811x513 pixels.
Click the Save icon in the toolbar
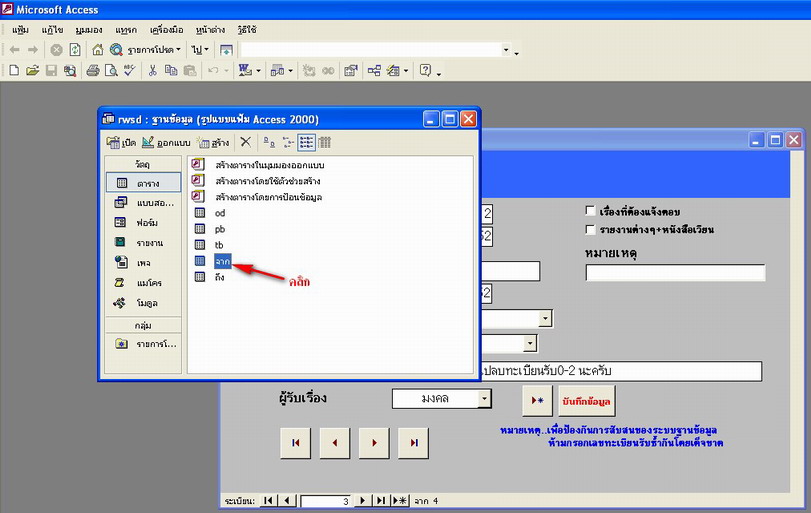(x=51, y=71)
